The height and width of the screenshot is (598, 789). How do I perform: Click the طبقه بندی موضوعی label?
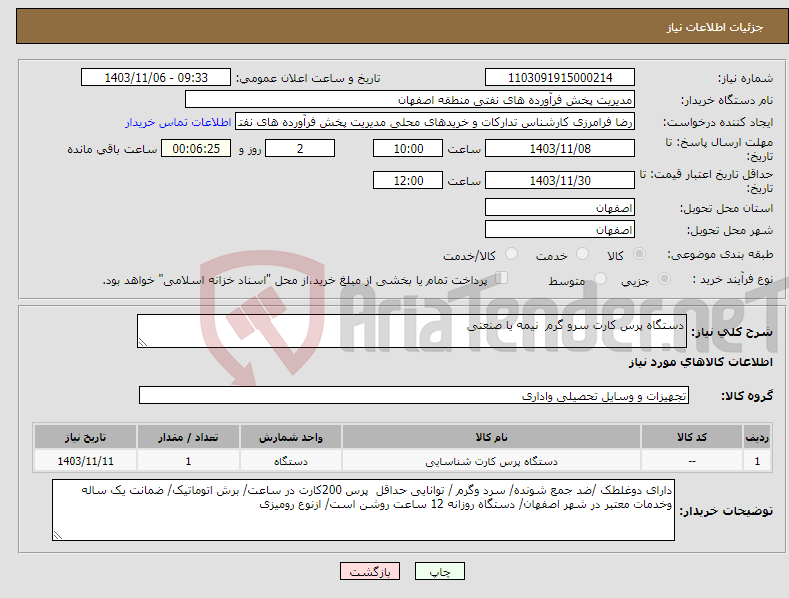[x=720, y=255]
